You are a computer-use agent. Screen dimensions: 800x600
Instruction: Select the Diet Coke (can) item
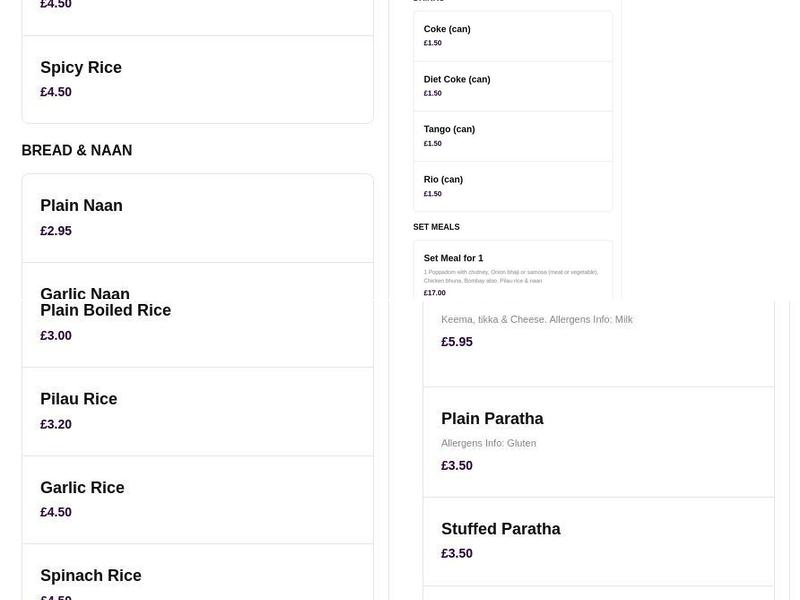512,86
